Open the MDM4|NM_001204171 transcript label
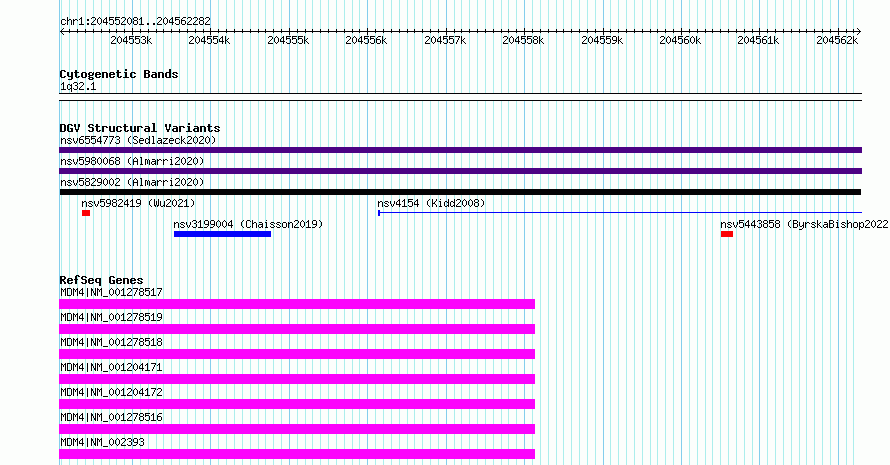 pos(111,367)
